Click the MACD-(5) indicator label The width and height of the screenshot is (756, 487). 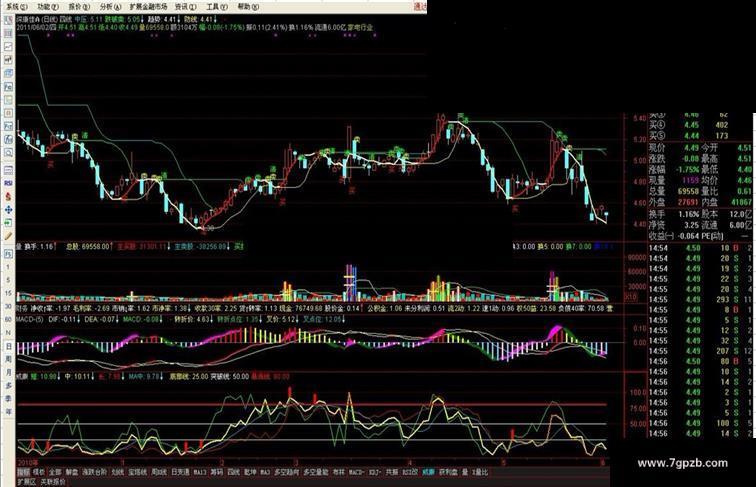point(30,319)
